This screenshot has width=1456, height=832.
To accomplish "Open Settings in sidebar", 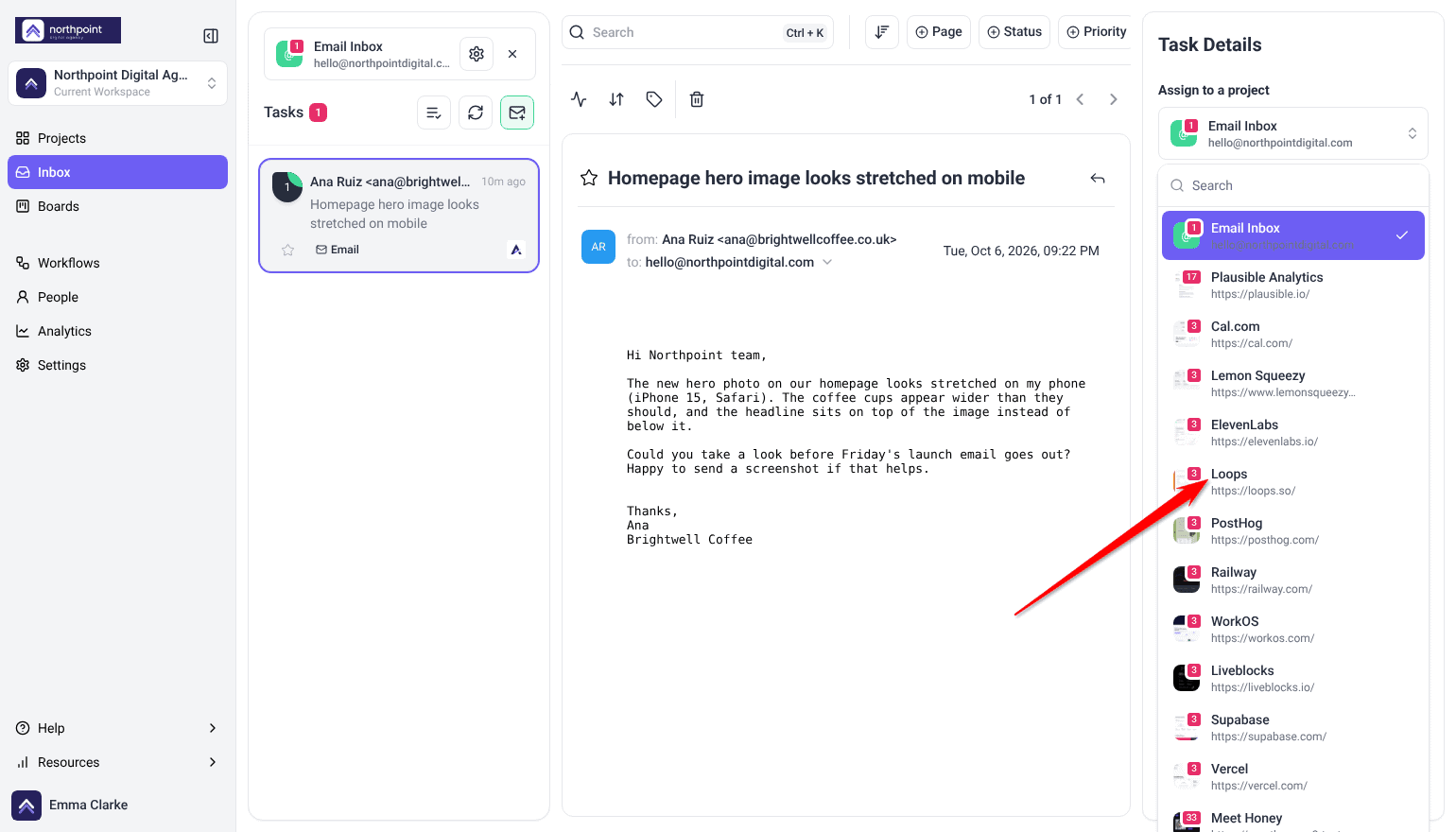I will coord(117,365).
